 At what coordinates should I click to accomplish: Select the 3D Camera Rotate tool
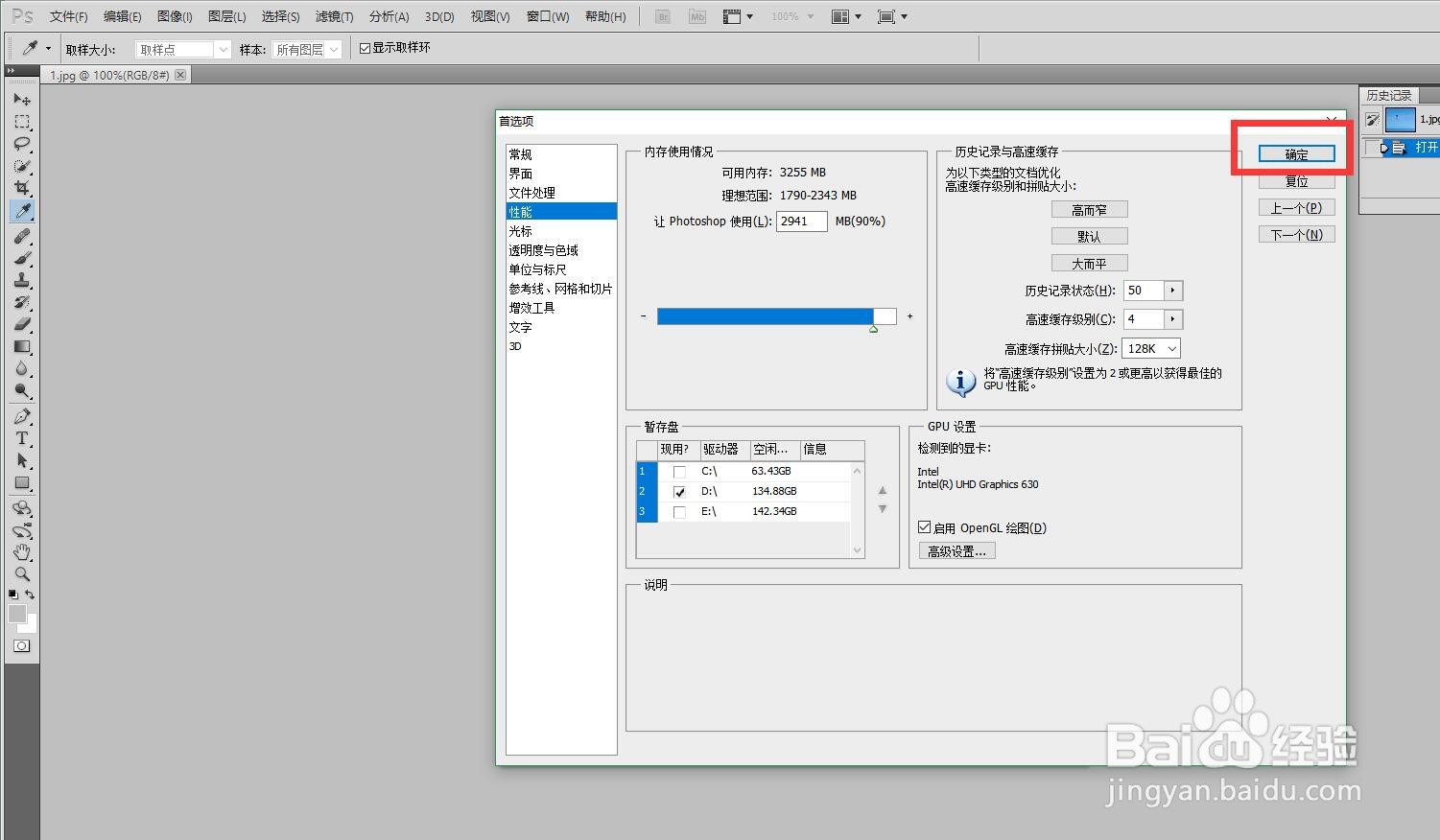click(22, 530)
